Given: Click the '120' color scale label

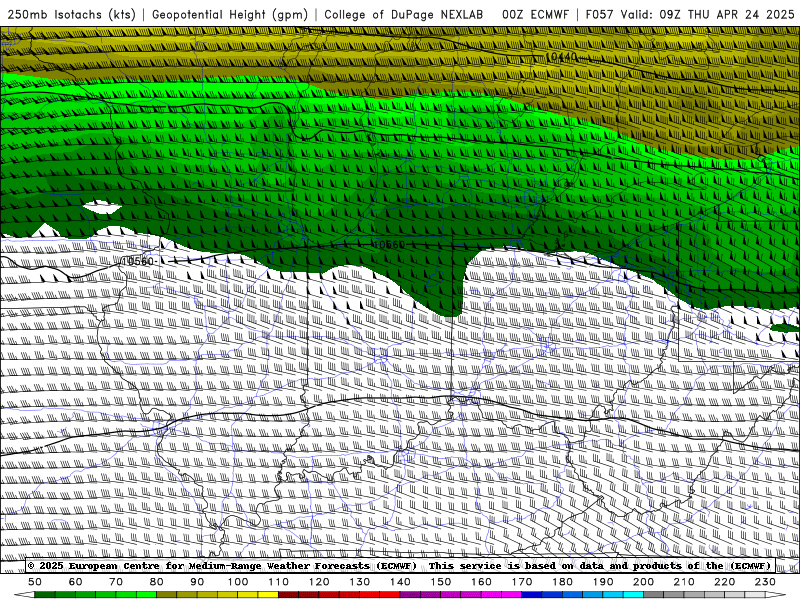Looking at the screenshot, I should [x=319, y=582].
